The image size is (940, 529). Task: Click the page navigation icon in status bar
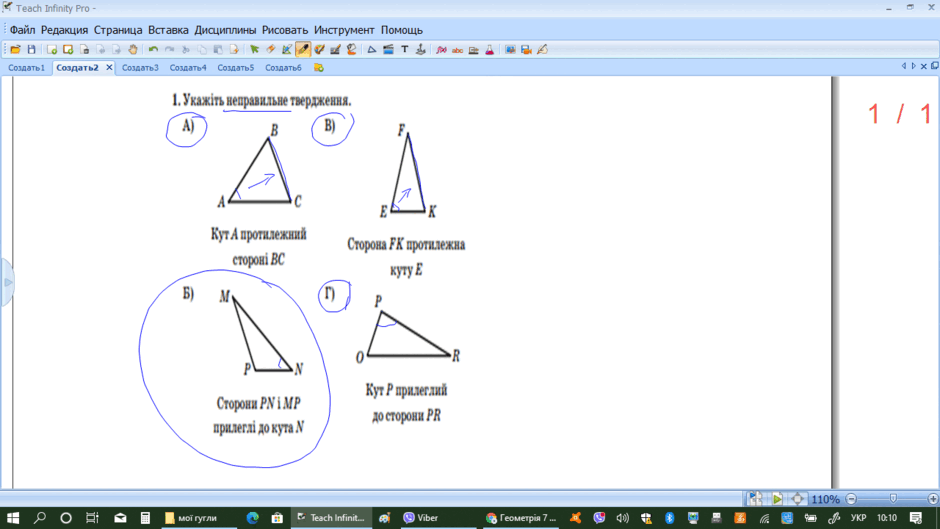coord(755,498)
